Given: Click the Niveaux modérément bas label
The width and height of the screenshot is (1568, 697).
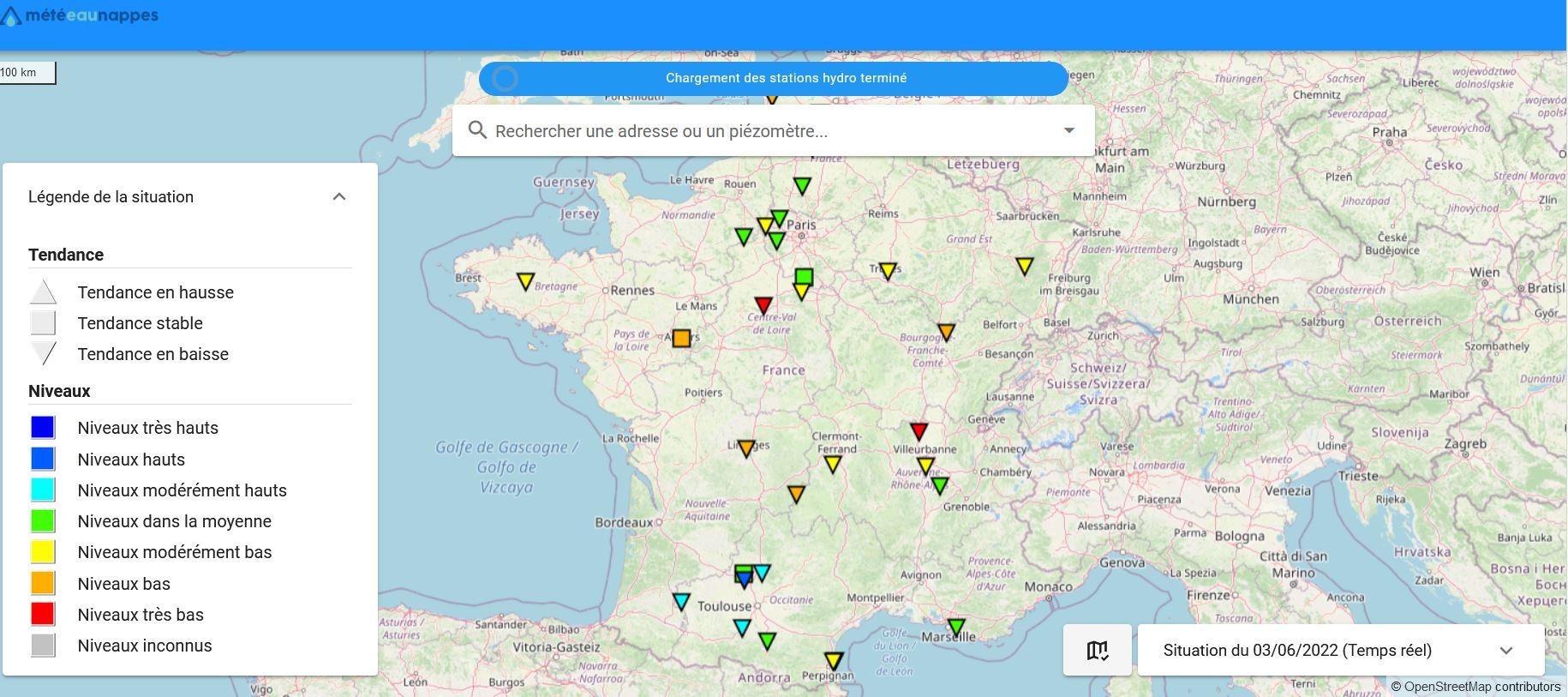Looking at the screenshot, I should pyautogui.click(x=175, y=552).
